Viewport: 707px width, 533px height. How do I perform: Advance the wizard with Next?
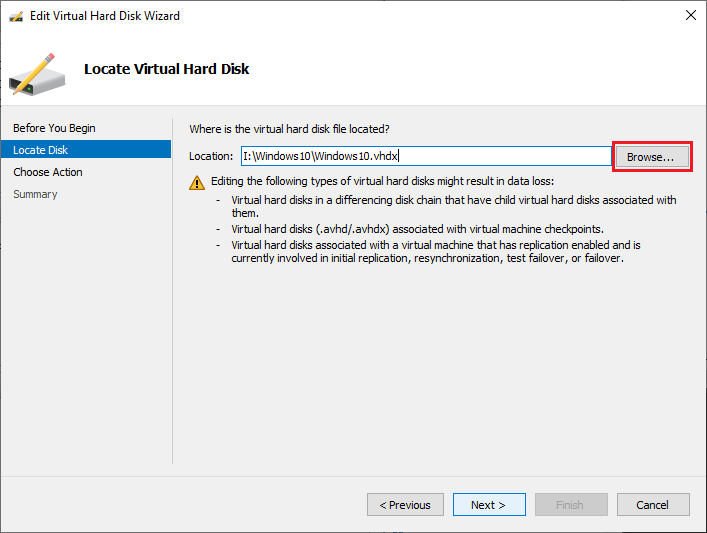489,505
